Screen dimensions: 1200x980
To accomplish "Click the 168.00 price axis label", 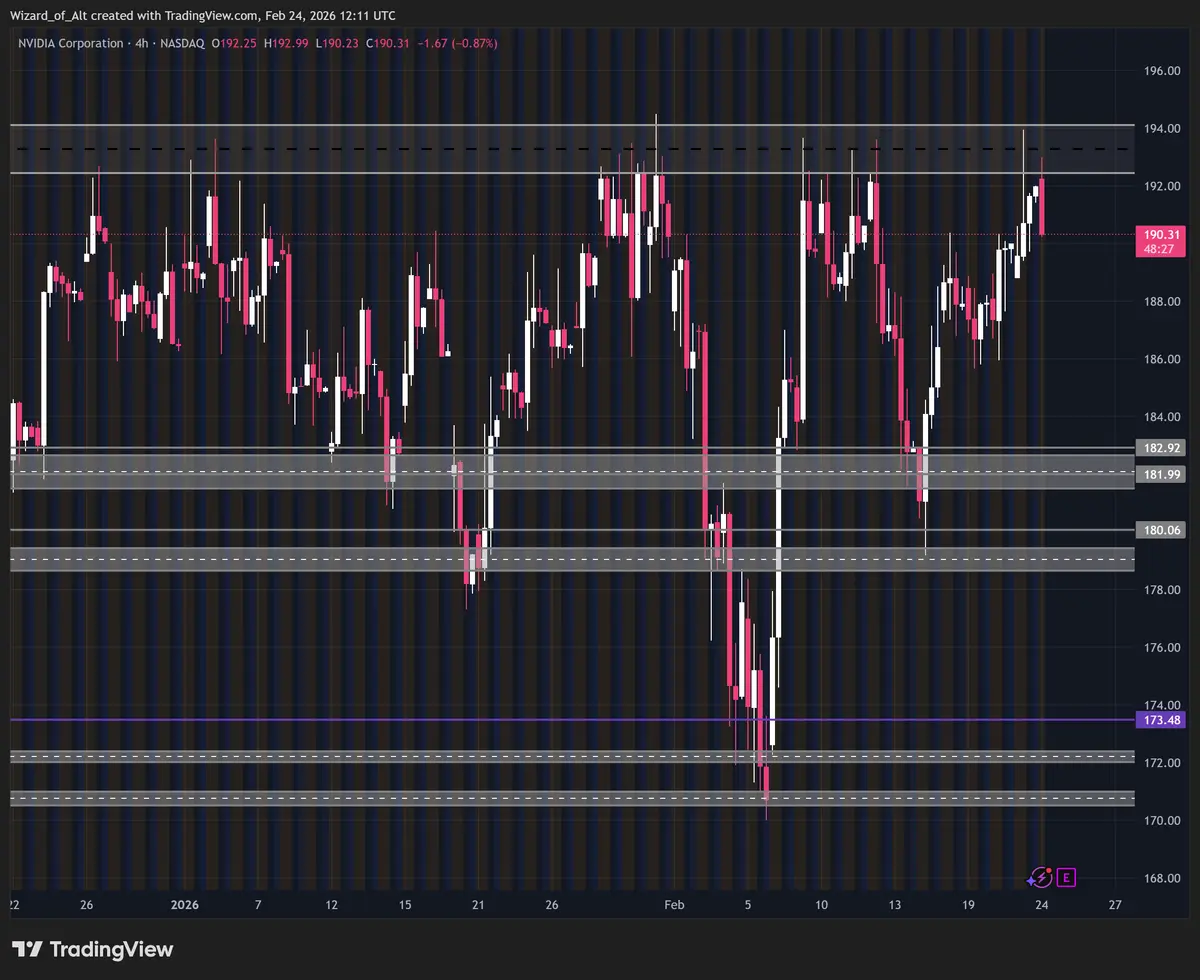I will pos(1160,879).
